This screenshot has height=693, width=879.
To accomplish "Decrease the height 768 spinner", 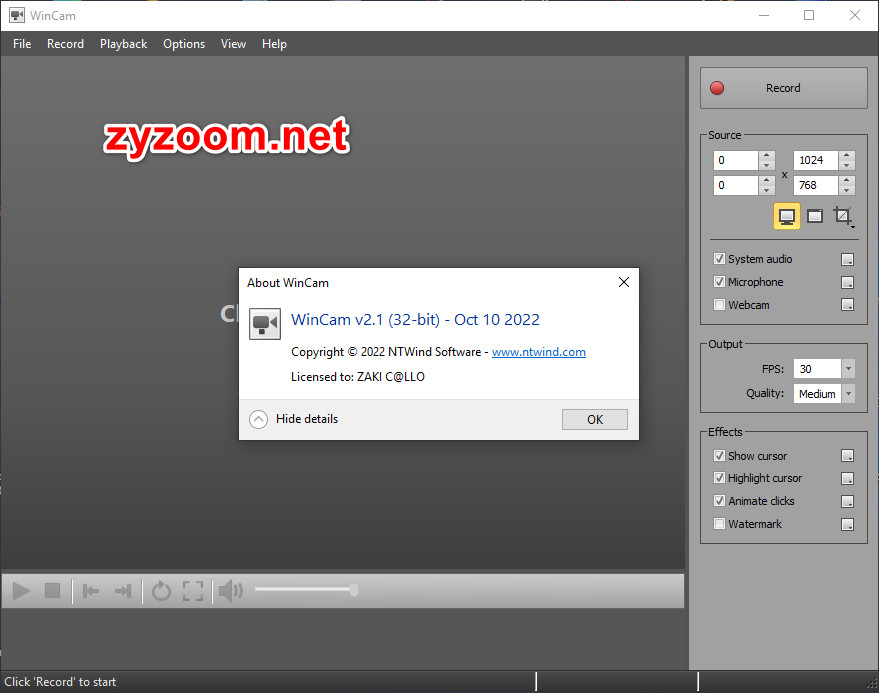I will click(847, 190).
